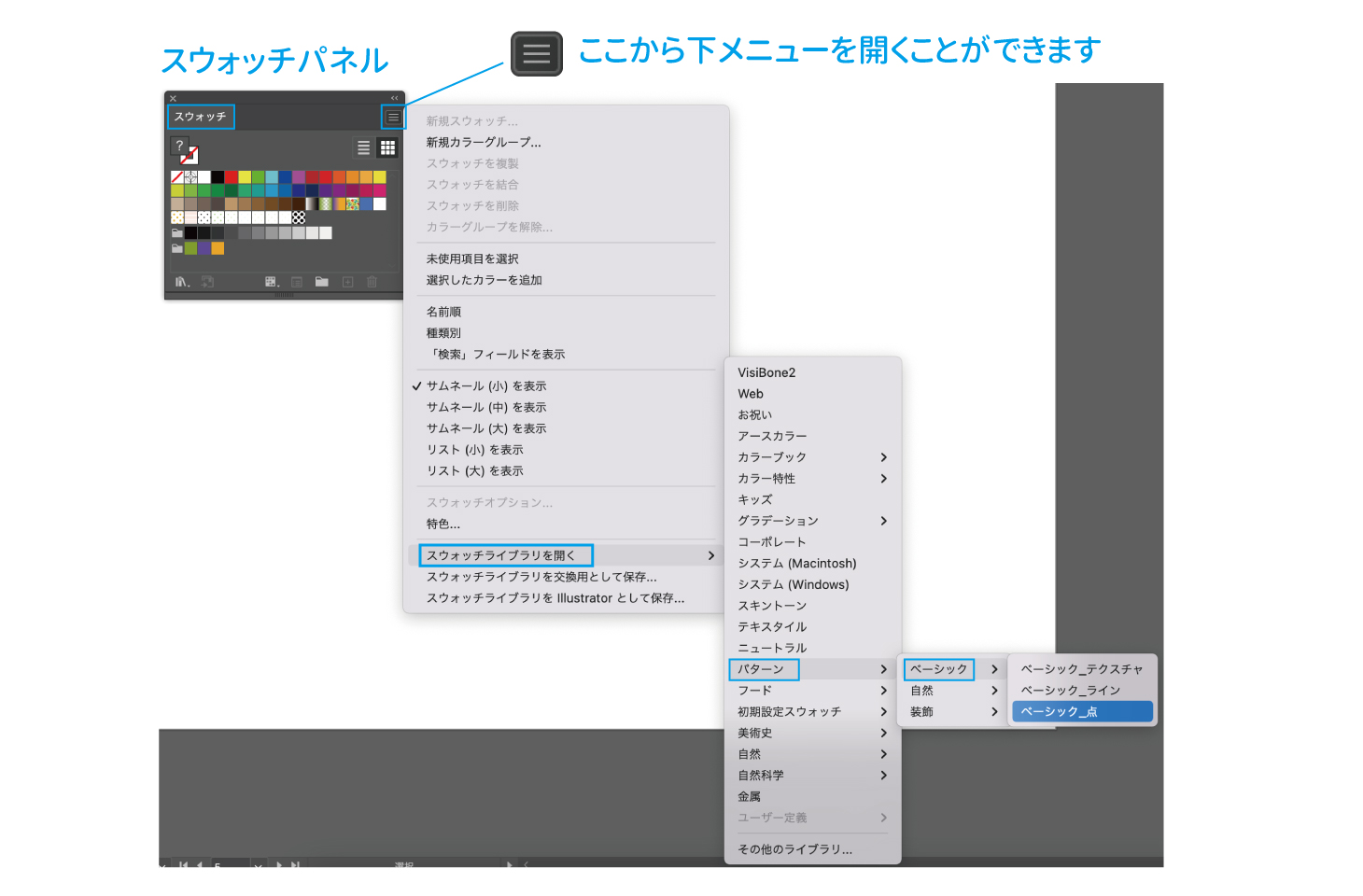Click the Swatch Options icon
Image resolution: width=1363 pixels, height=896 pixels.
click(297, 282)
